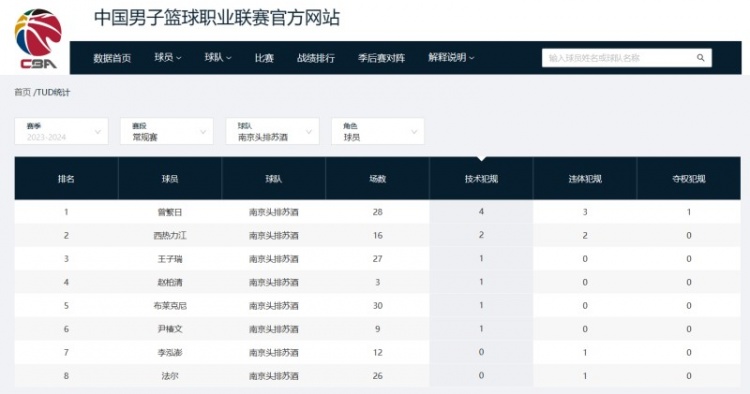Sort by 技术犯规 column header
Image resolution: width=750 pixels, height=394 pixels.
pos(481,179)
